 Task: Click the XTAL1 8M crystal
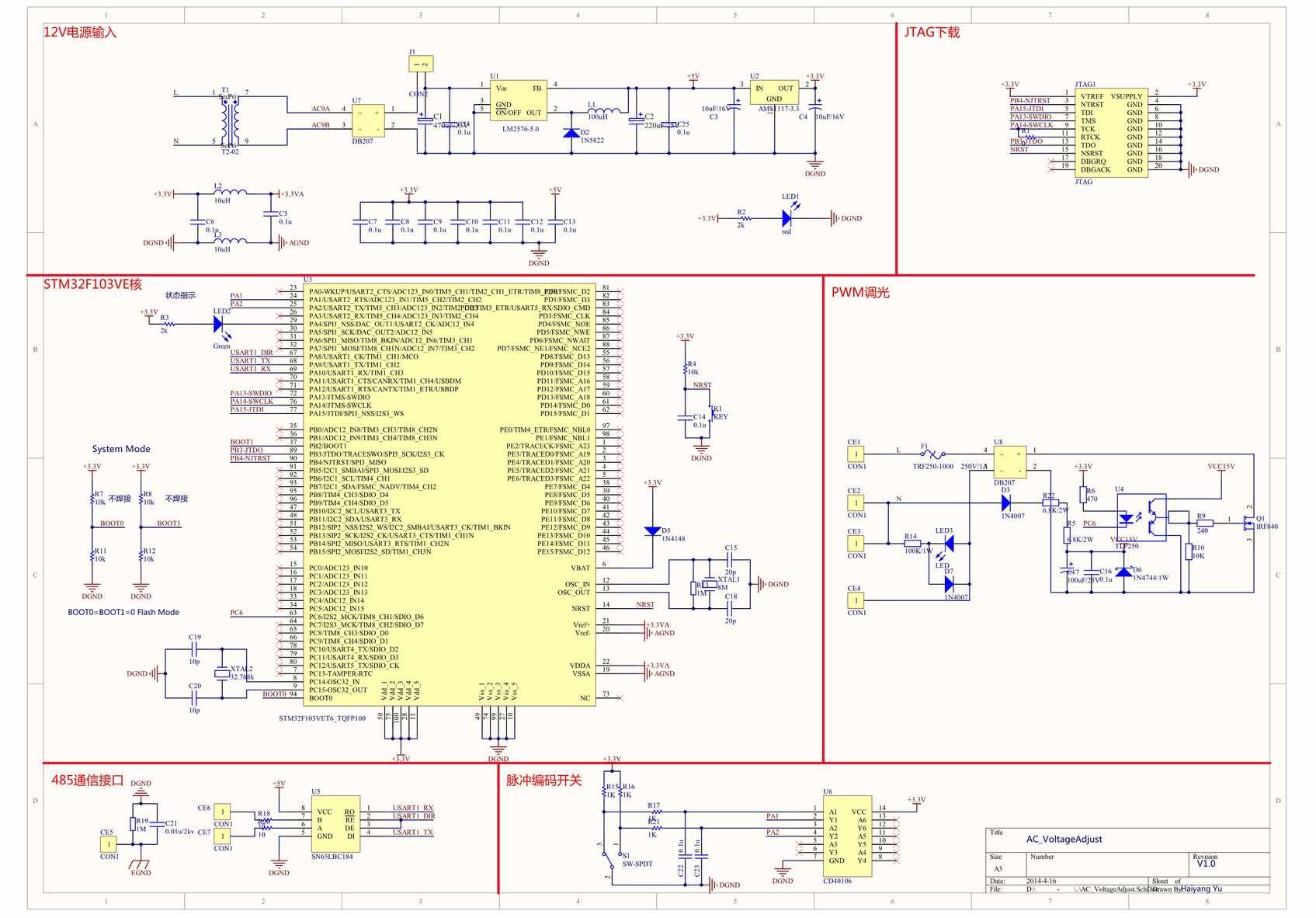tap(709, 585)
